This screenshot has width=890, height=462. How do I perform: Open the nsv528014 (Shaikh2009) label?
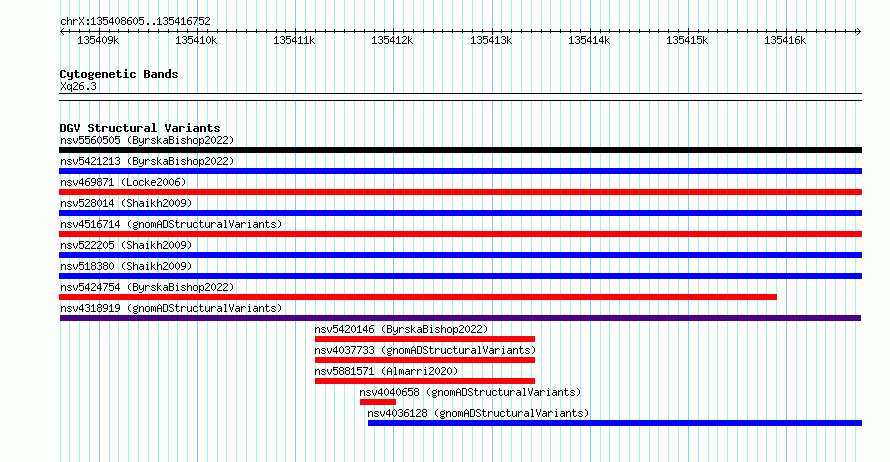coord(126,203)
